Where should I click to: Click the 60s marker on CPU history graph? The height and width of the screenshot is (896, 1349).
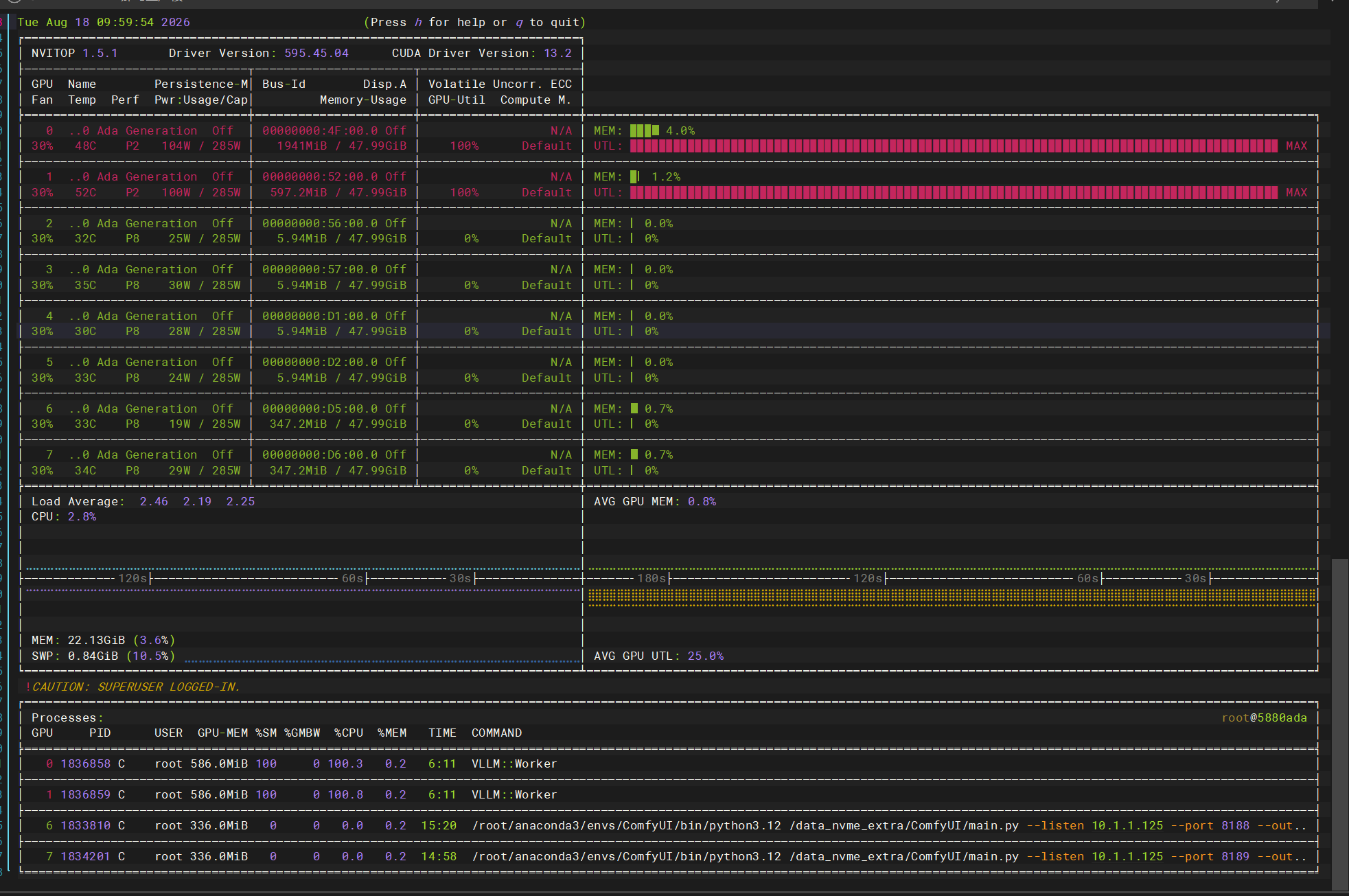[x=353, y=579]
